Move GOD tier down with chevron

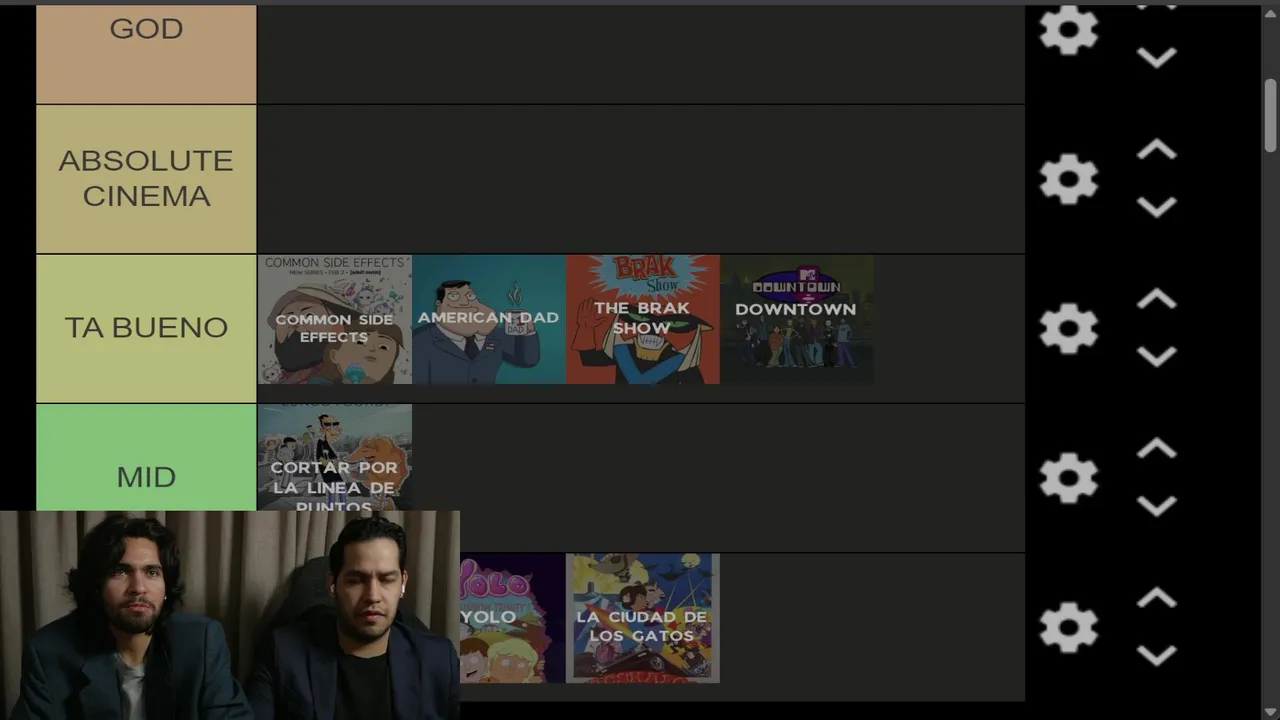point(1157,58)
